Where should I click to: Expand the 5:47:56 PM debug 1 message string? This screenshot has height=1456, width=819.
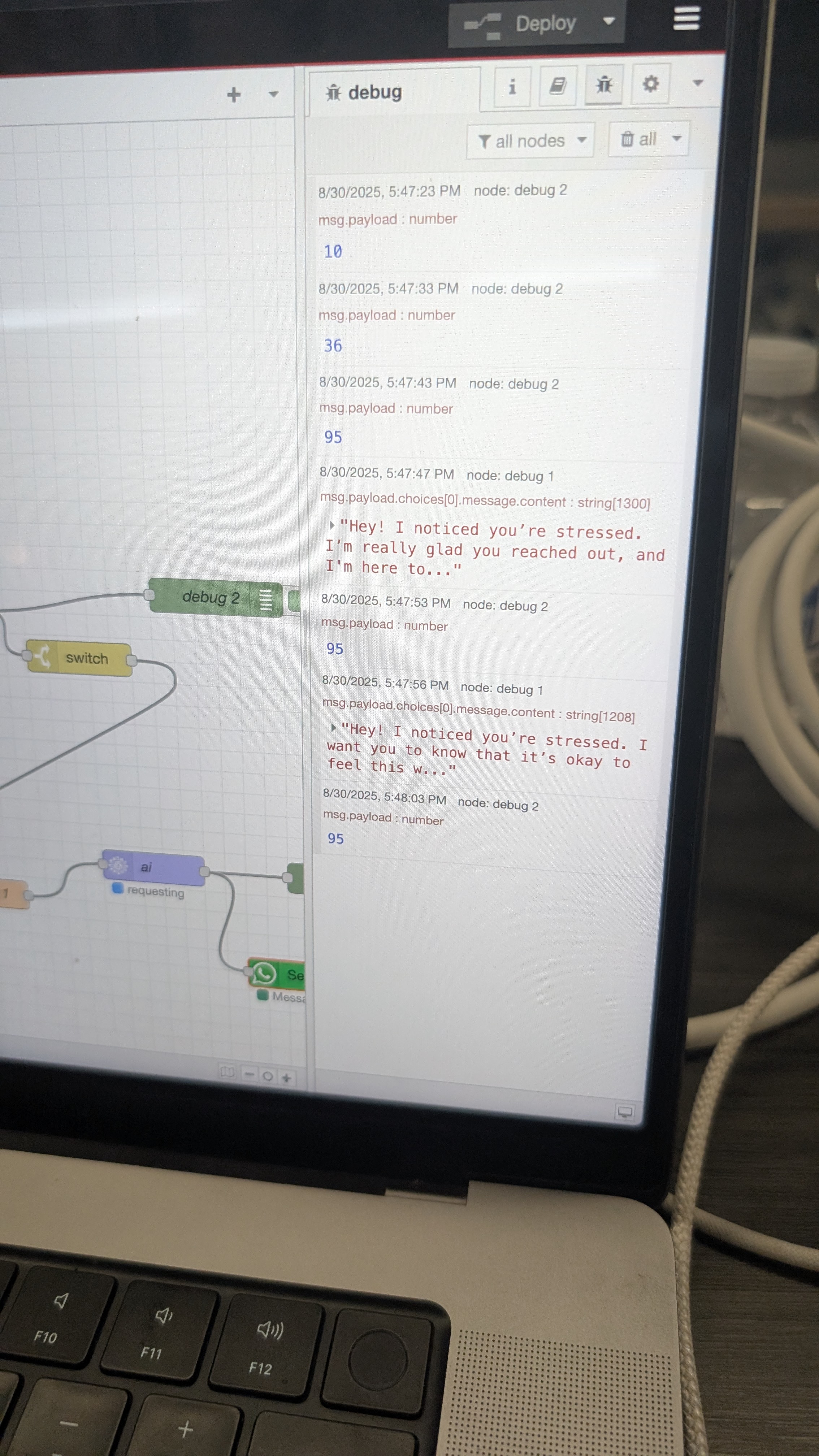click(x=333, y=727)
